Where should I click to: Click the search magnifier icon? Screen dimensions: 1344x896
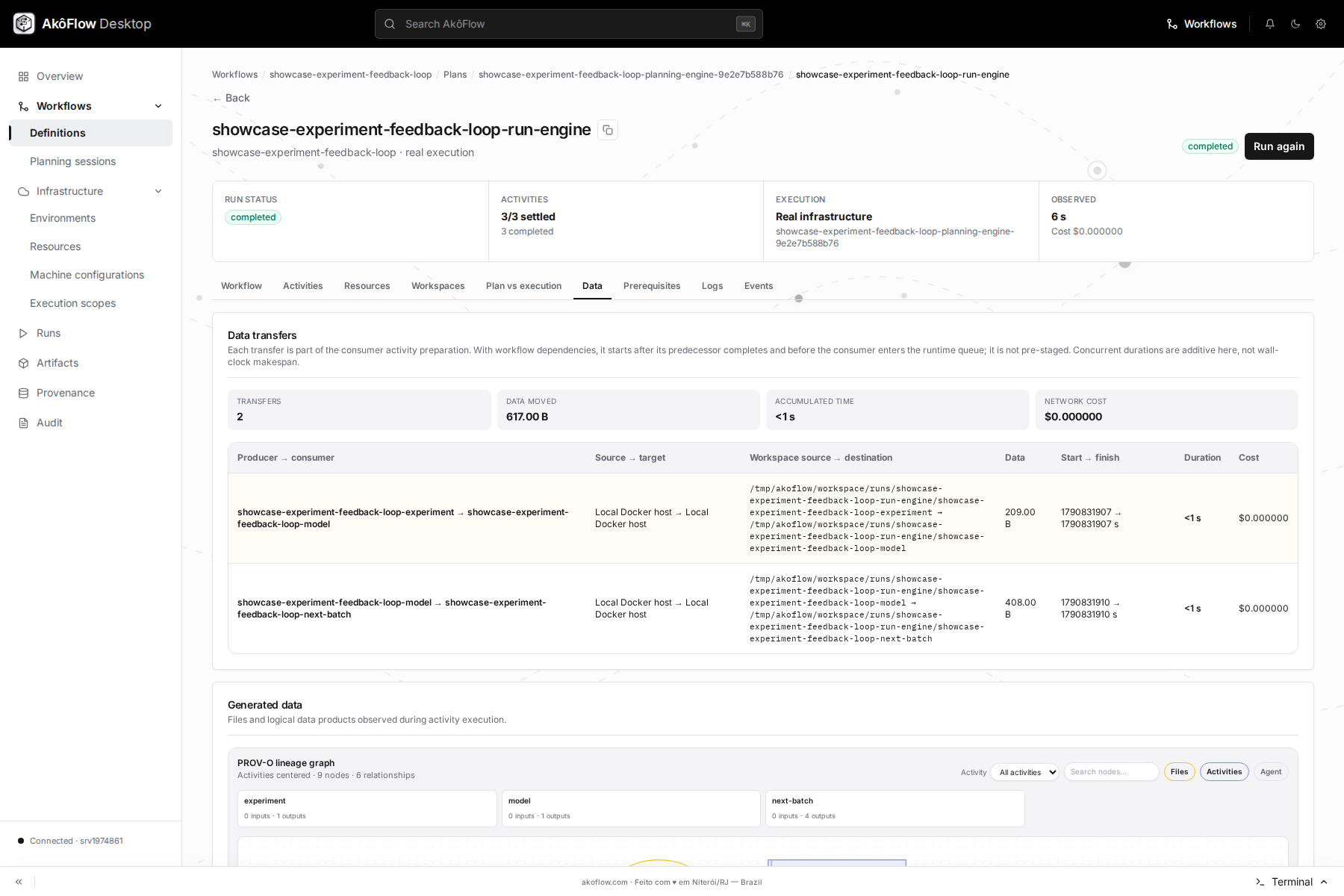coord(390,24)
